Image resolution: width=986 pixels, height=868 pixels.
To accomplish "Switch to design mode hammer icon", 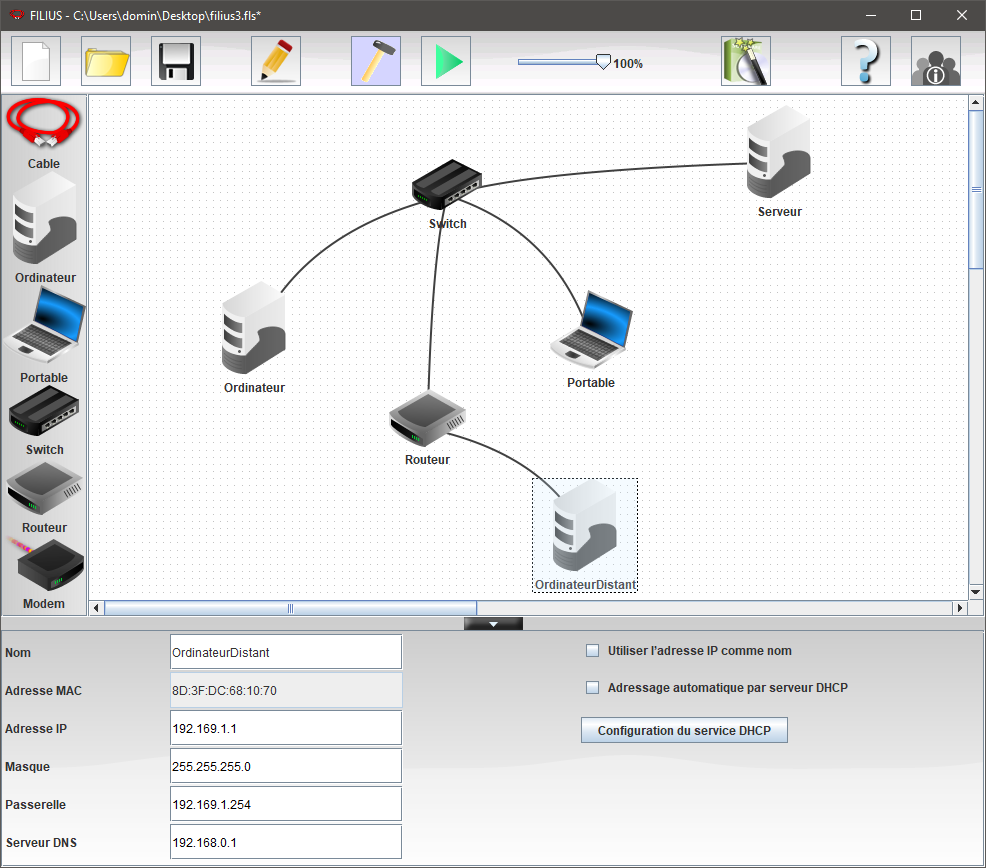I will tap(376, 61).
